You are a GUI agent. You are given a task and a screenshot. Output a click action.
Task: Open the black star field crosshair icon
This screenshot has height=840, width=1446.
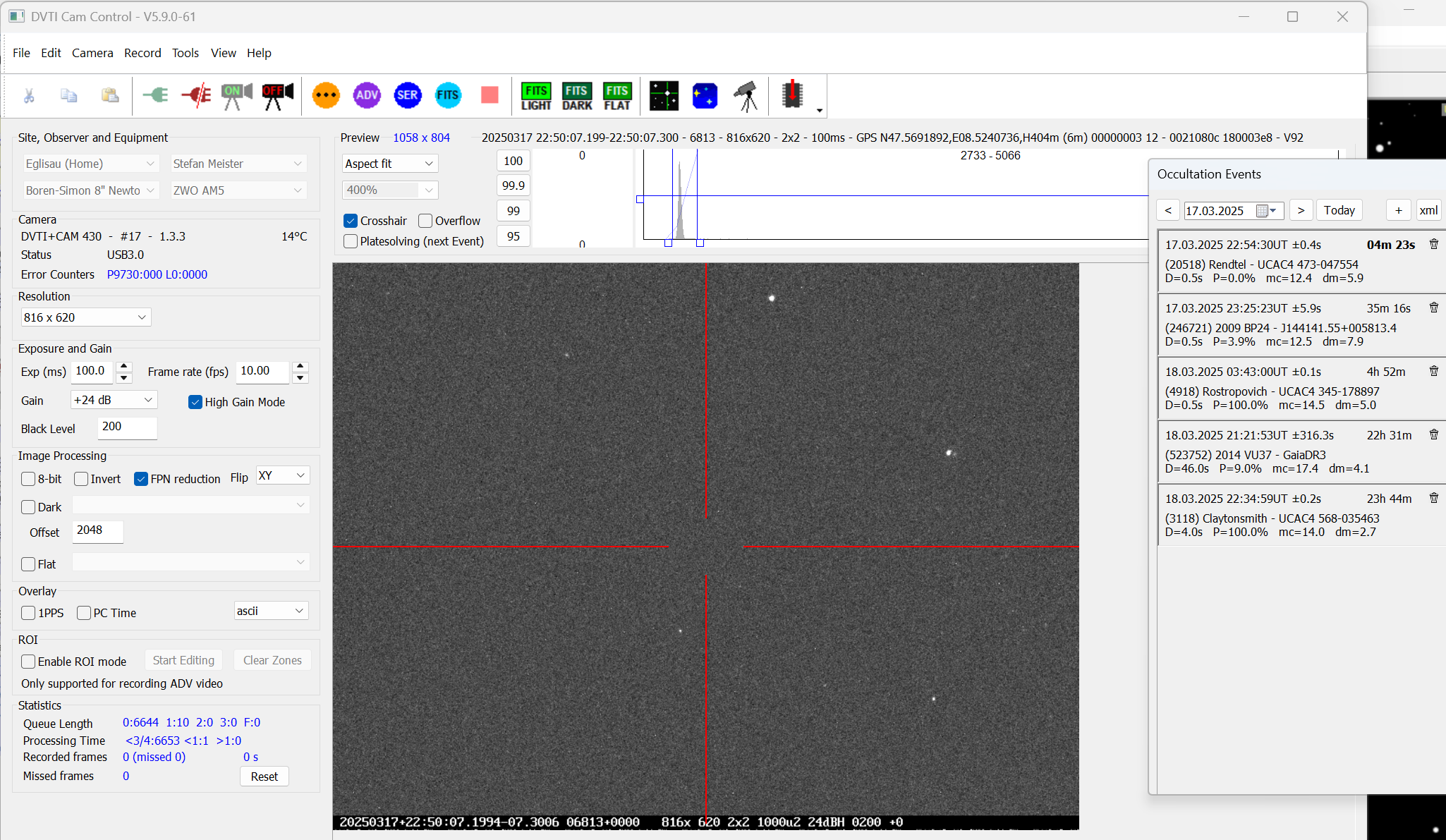pyautogui.click(x=664, y=96)
